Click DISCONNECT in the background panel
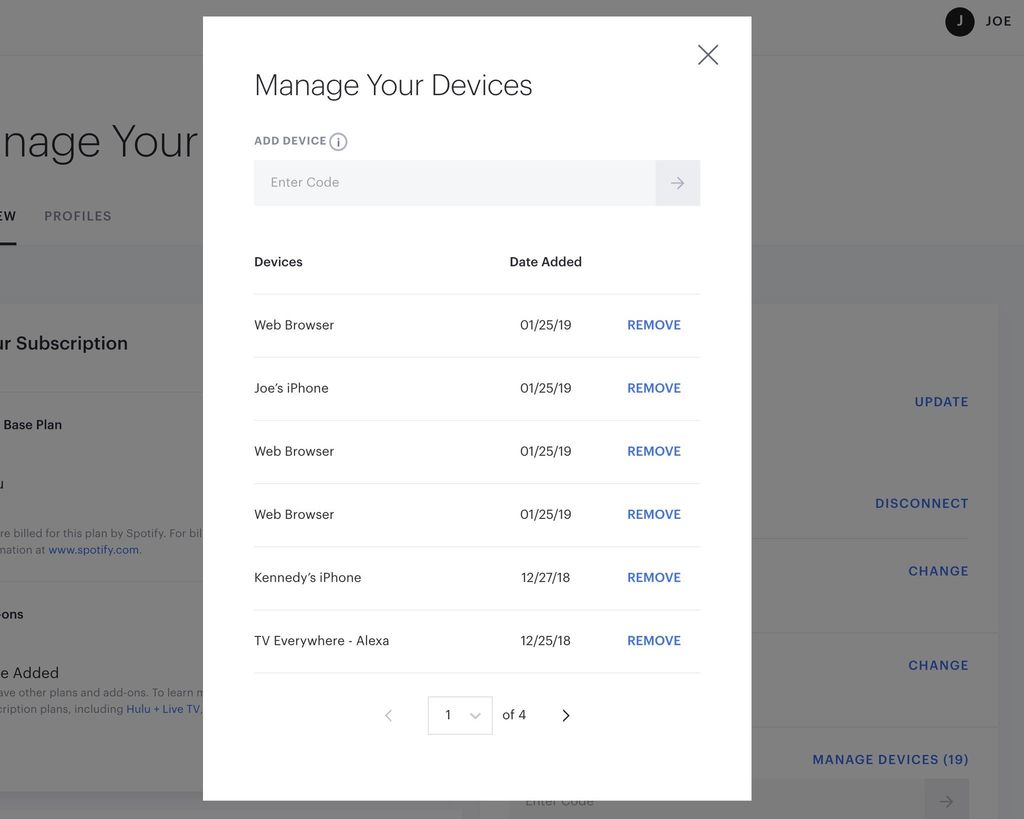This screenshot has width=1024, height=819. 921,503
